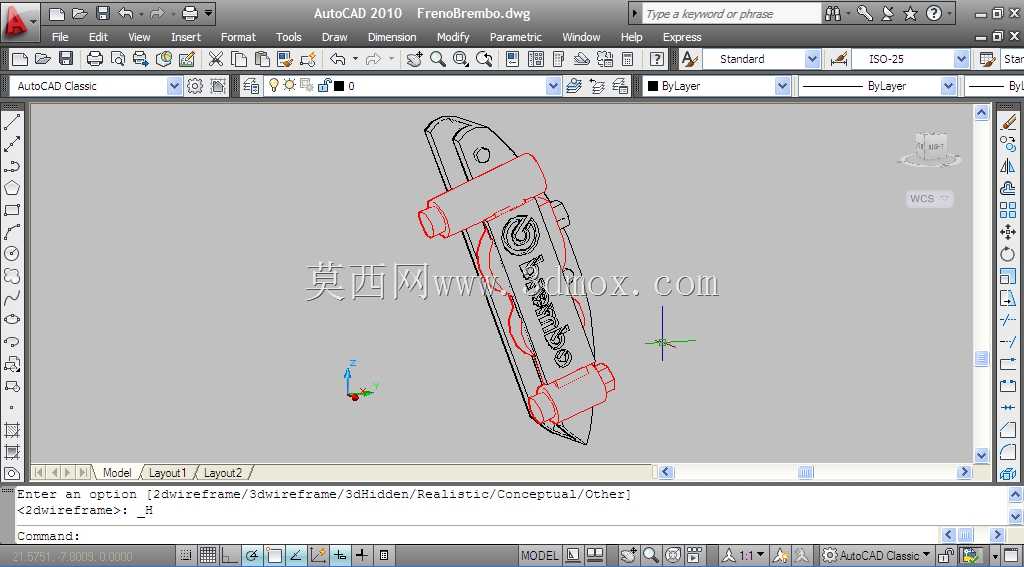Toggle Ortho Mode in status bar
Screen dimensions: 1024x567
229,555
